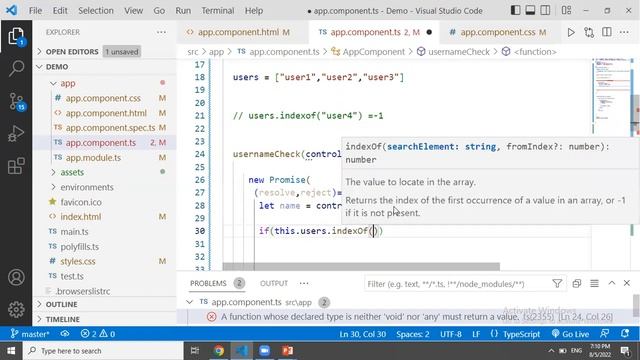Viewport: 640px width, 360px height.
Task: Open the Terminal menu
Action: point(218,11)
